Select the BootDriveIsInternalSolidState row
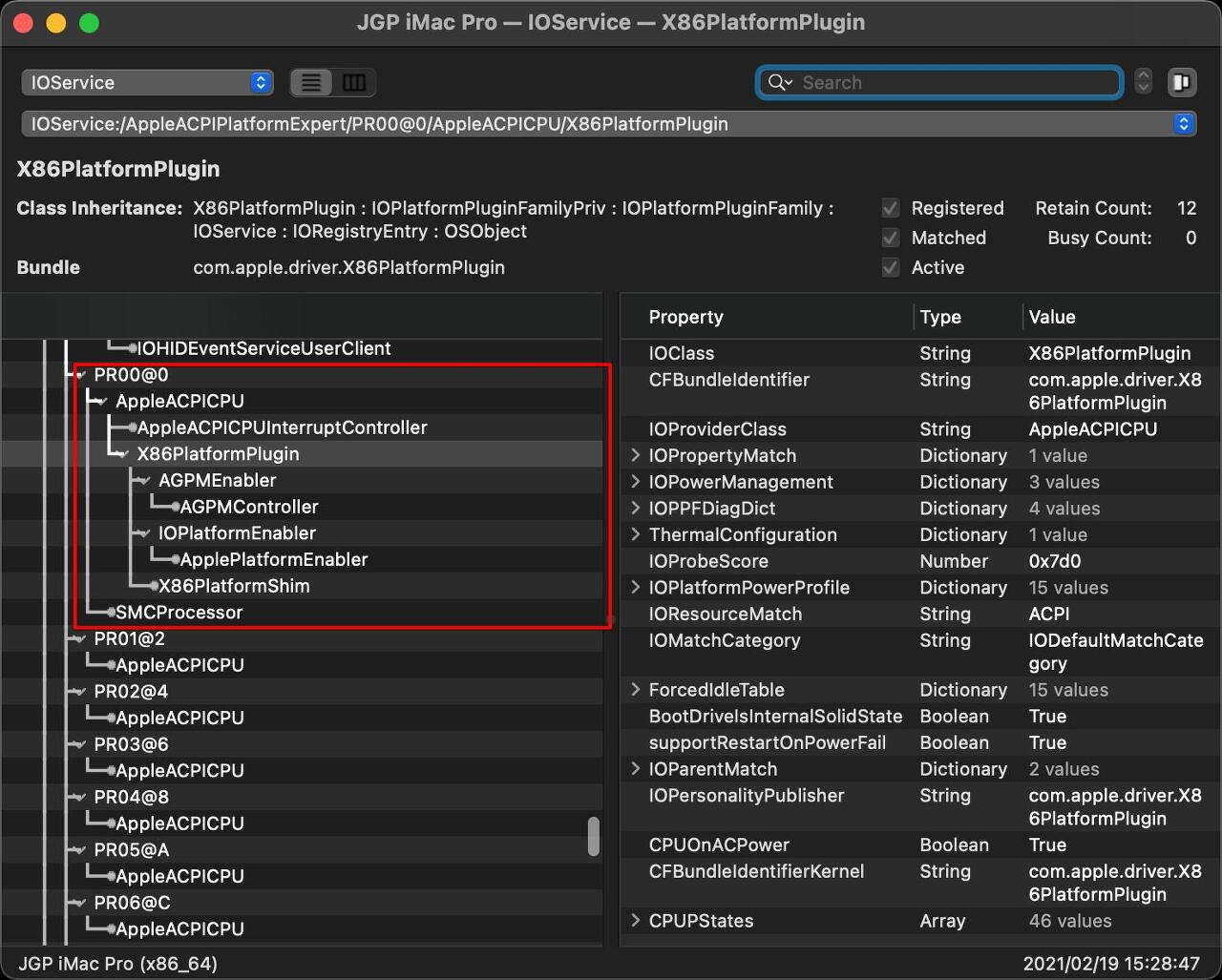Screen dimensions: 1222x980 tap(920, 716)
